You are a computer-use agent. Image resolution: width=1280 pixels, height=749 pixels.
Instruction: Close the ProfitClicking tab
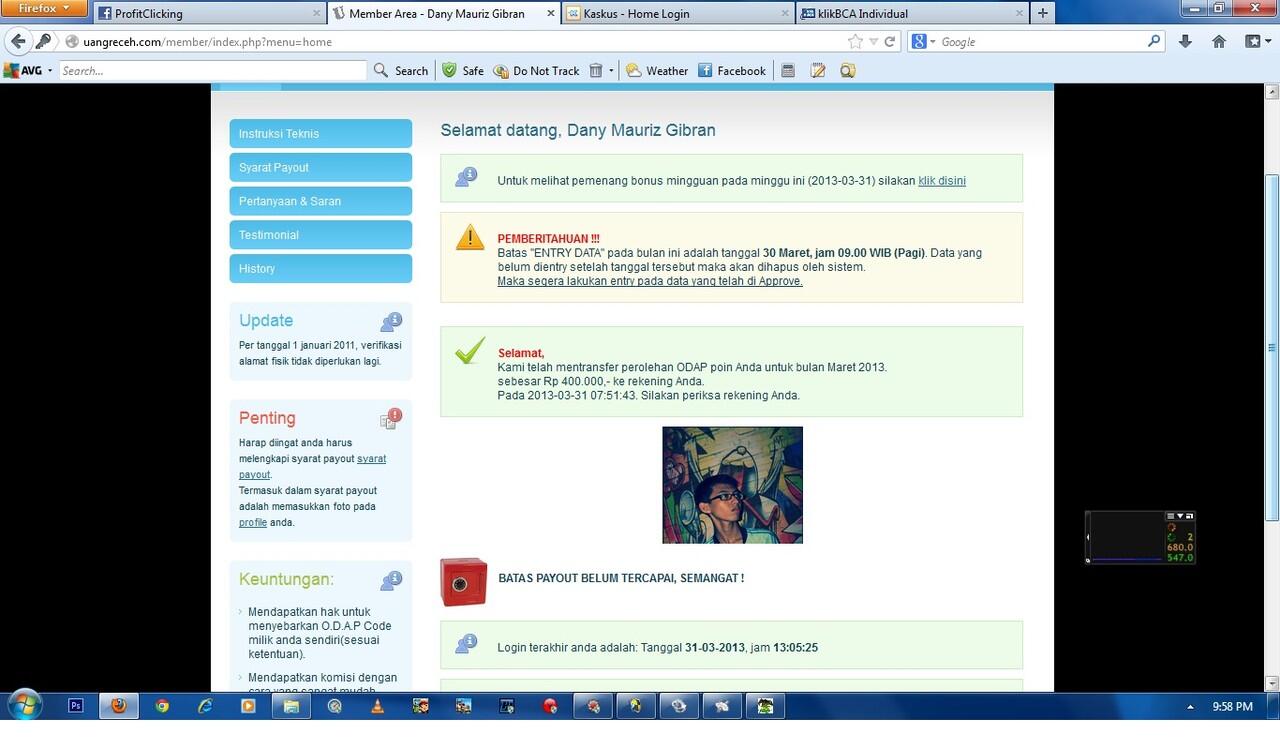click(x=317, y=14)
